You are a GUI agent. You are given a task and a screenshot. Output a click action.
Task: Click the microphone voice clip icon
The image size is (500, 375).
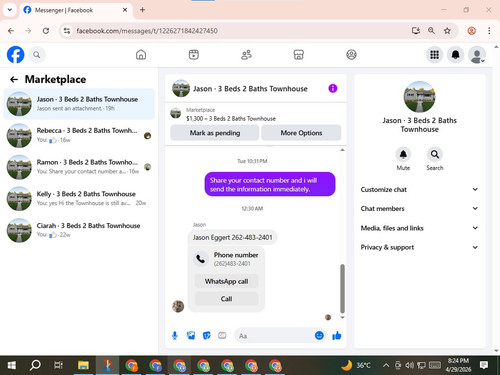pyautogui.click(x=175, y=336)
